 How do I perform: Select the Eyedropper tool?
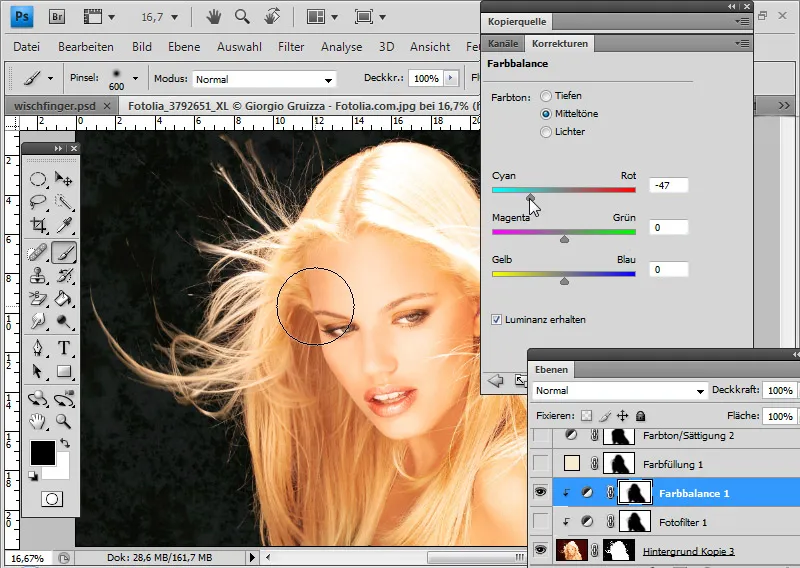(64, 225)
